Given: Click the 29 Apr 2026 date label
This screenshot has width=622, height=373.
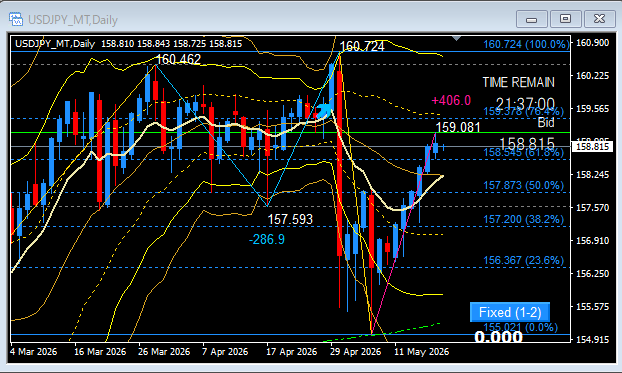Looking at the screenshot, I should [x=355, y=352].
